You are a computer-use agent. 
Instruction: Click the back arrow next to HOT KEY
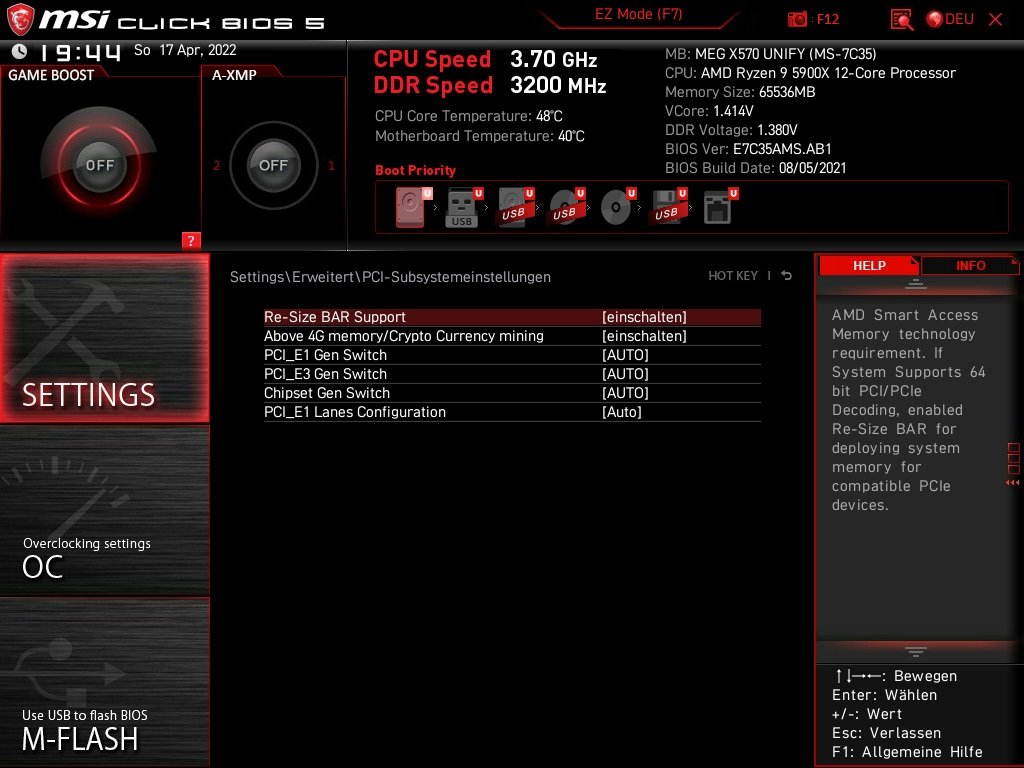[x=787, y=276]
